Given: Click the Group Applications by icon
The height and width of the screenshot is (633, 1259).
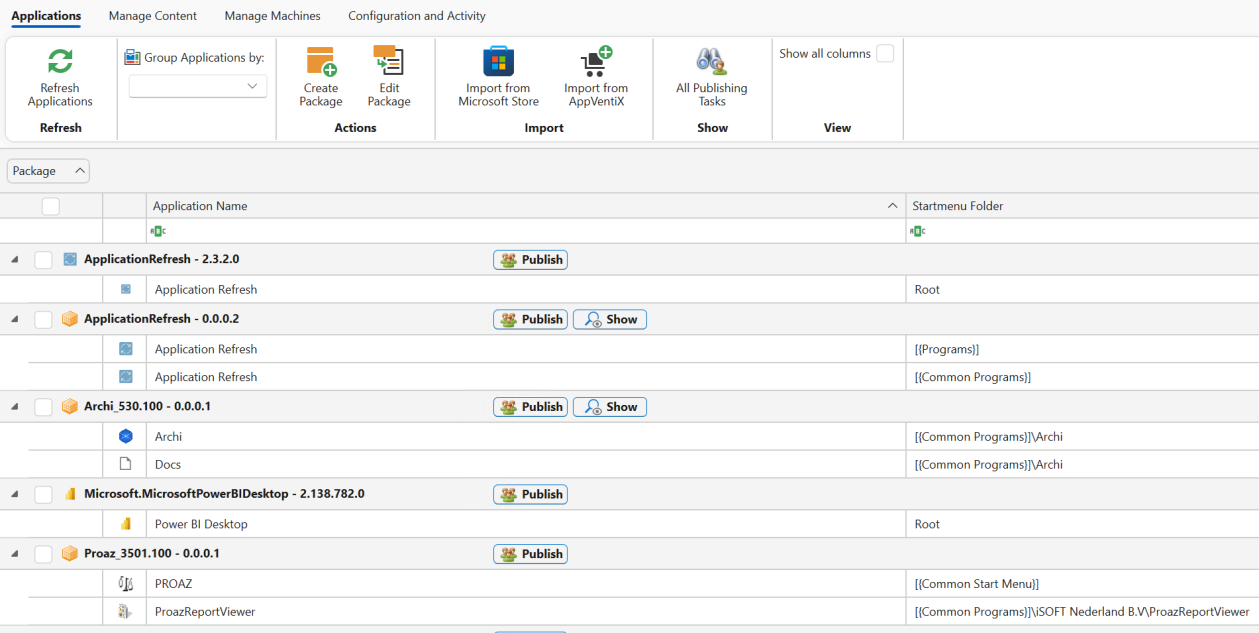Looking at the screenshot, I should tap(132, 57).
